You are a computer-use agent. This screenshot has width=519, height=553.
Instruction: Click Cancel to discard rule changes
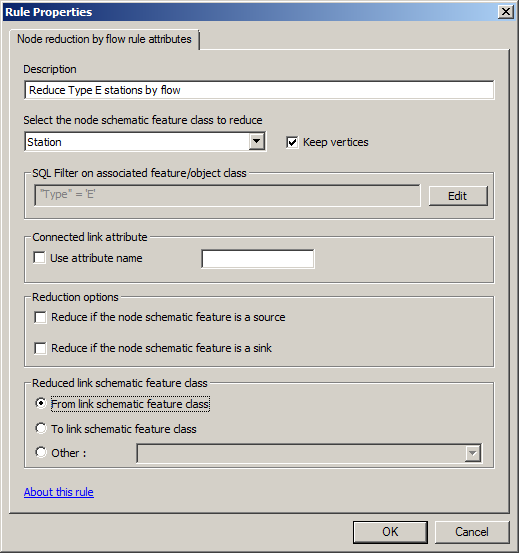pyautogui.click(x=472, y=532)
